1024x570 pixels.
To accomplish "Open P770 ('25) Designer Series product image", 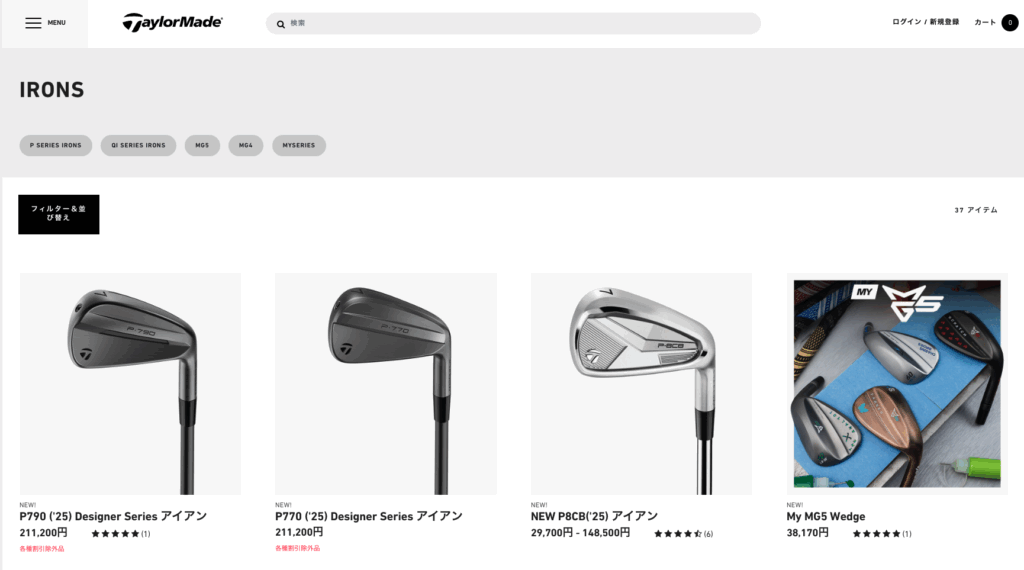I will coord(385,383).
